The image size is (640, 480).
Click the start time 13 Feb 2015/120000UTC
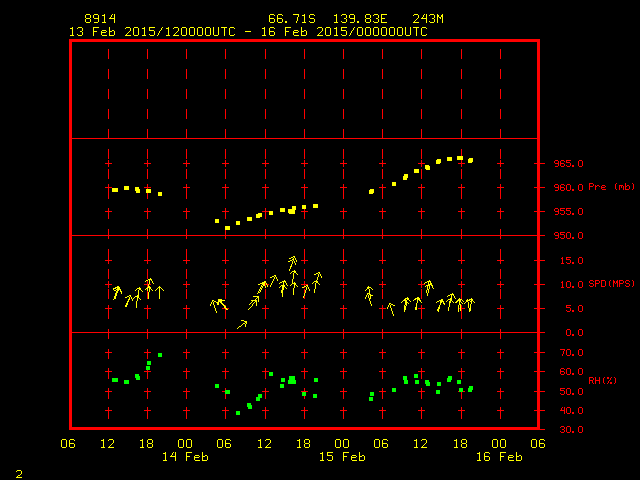[x=150, y=32]
